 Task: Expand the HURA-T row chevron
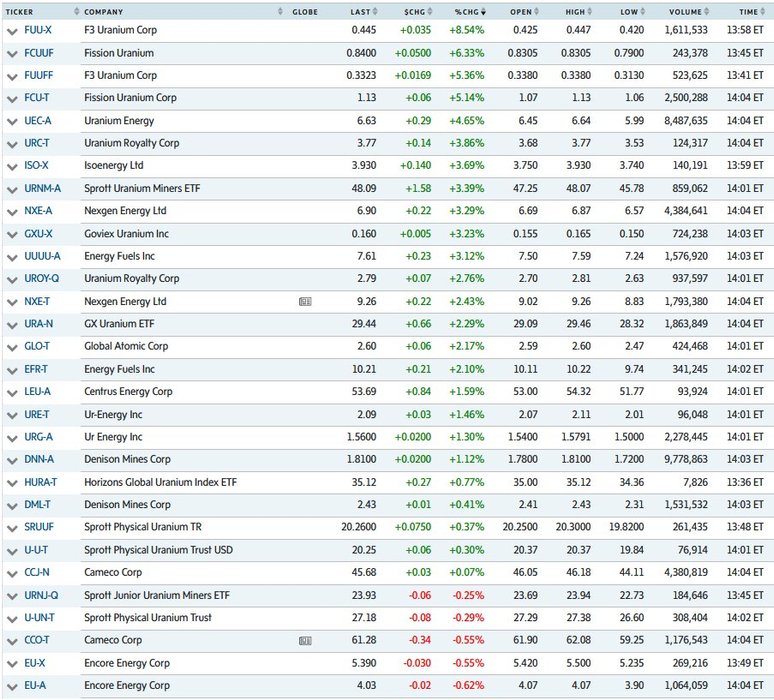coord(12,483)
